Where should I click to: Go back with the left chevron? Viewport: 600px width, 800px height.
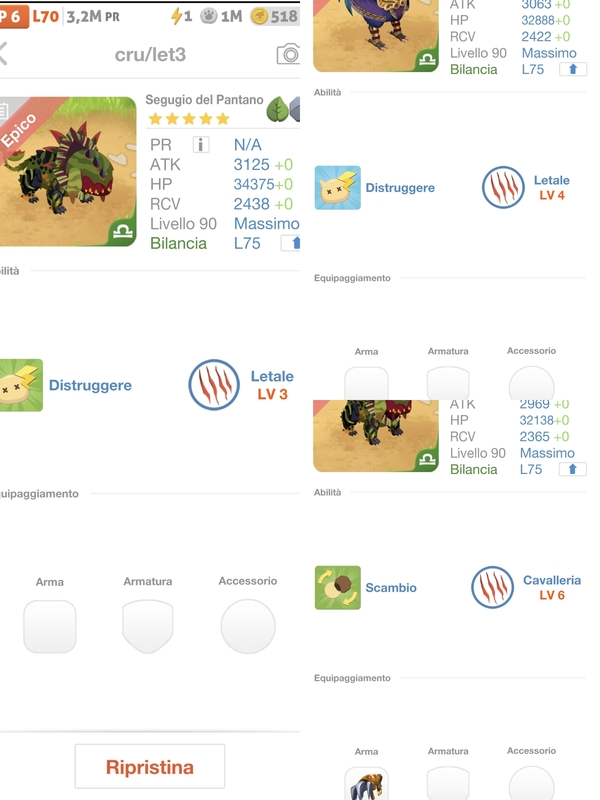(x=4, y=54)
